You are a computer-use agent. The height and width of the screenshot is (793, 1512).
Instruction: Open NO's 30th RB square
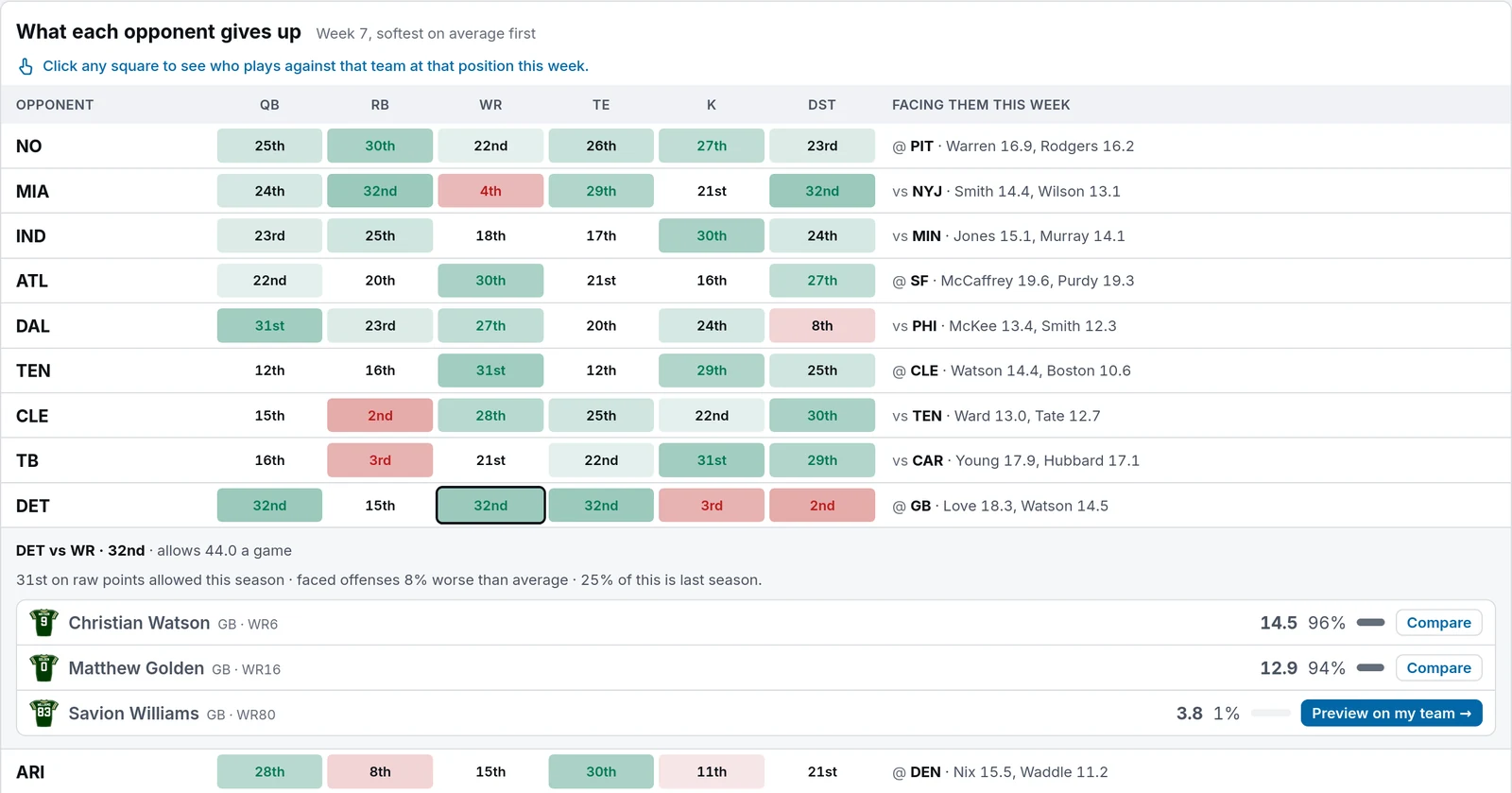(380, 146)
